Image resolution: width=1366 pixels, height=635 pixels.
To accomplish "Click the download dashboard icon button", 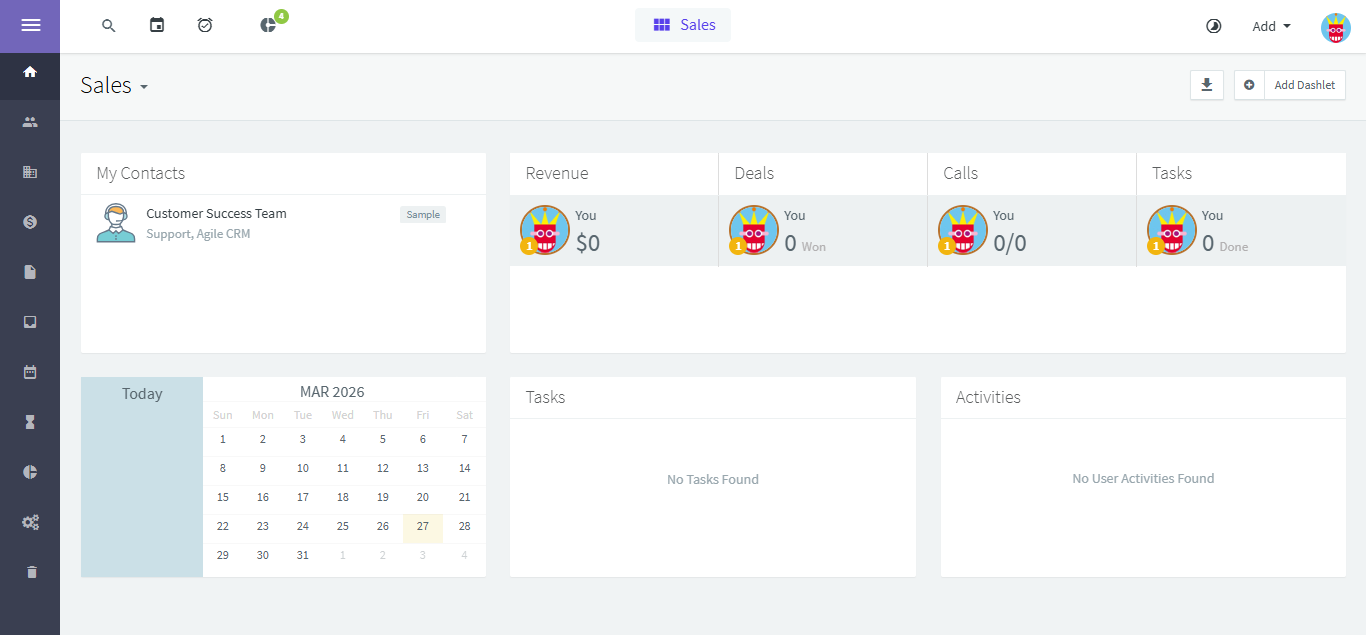I will (1207, 85).
